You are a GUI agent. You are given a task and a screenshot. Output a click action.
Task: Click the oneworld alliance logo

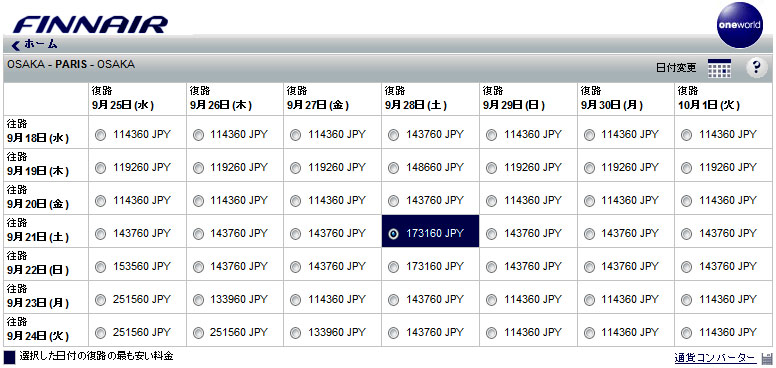pos(739,25)
